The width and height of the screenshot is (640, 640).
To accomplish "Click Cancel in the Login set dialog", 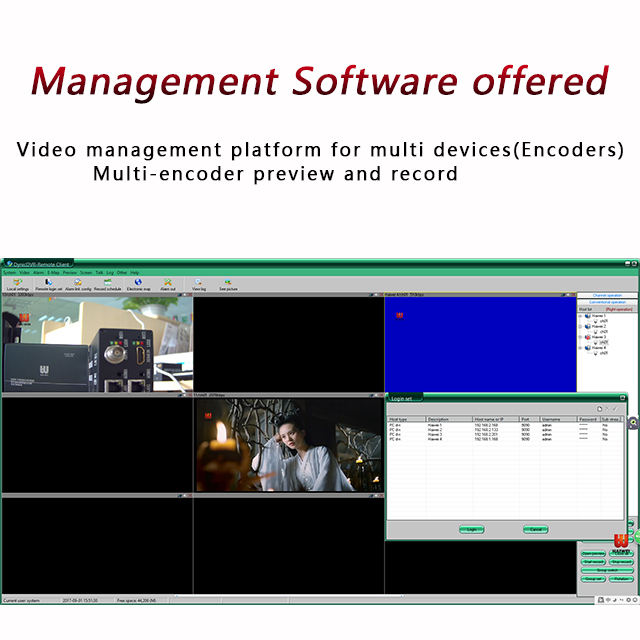I will click(536, 529).
